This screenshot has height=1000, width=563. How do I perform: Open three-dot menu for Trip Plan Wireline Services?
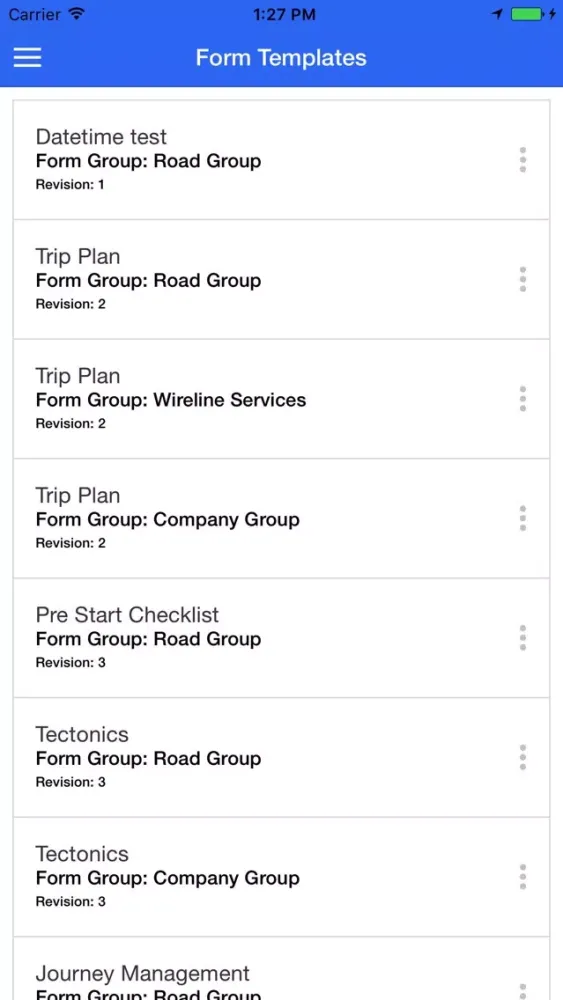point(523,399)
